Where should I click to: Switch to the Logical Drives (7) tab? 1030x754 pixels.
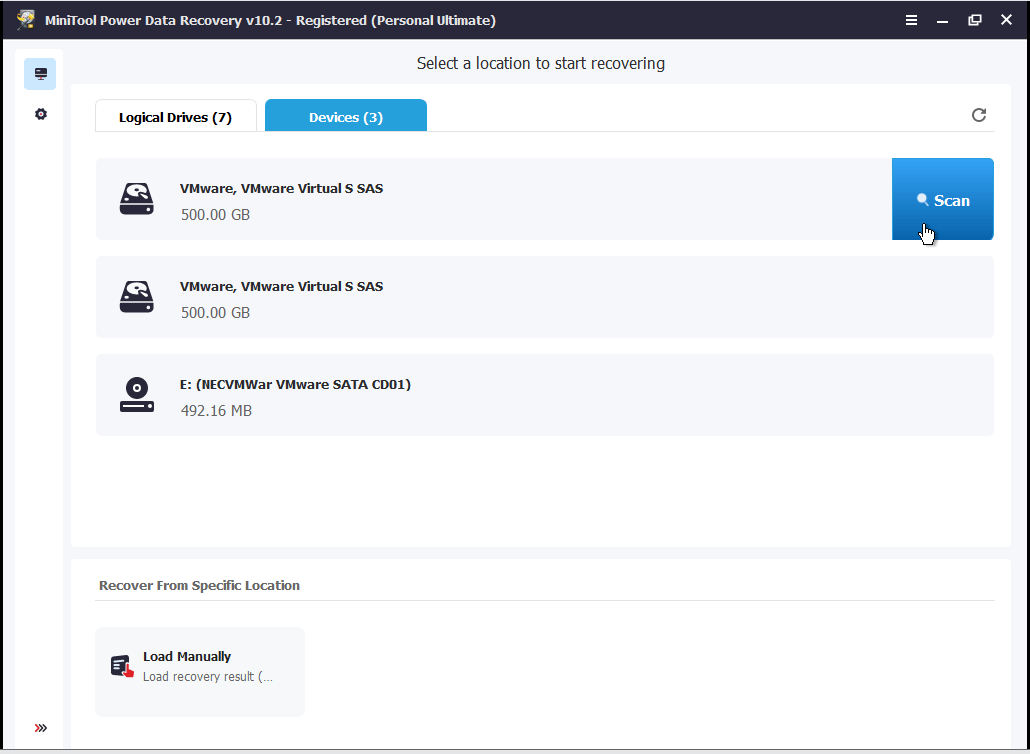click(x=175, y=117)
